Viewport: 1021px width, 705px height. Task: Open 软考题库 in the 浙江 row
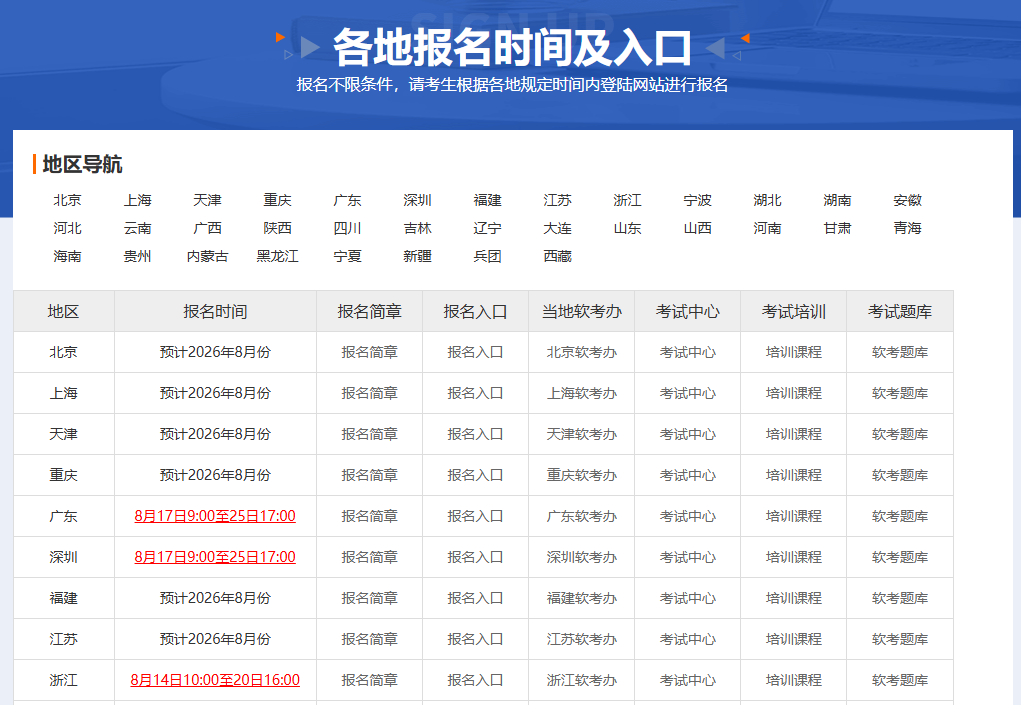900,680
